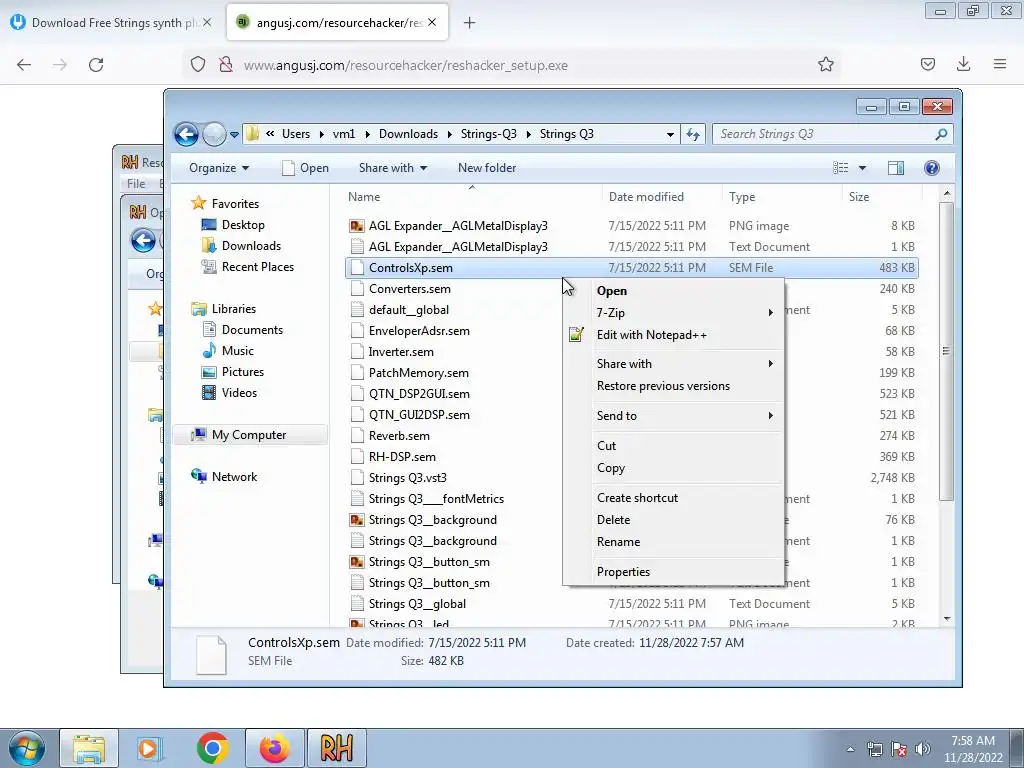Click the Favorites star icon
The image size is (1024, 768).
click(x=198, y=203)
